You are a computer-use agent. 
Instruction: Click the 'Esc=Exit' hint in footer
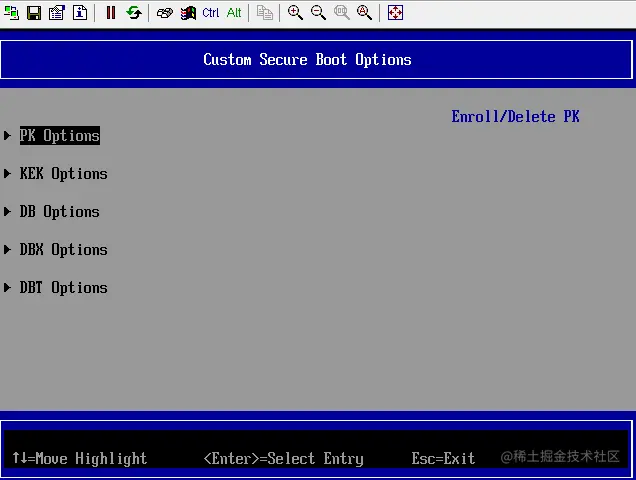[x=443, y=458]
